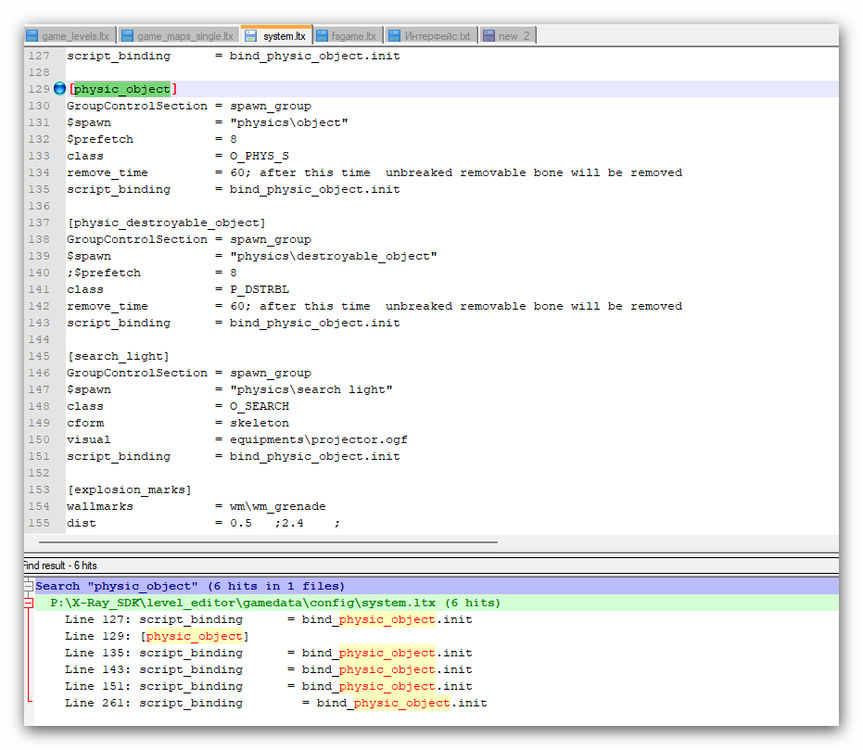Click line number 145 in the margin

[38, 356]
